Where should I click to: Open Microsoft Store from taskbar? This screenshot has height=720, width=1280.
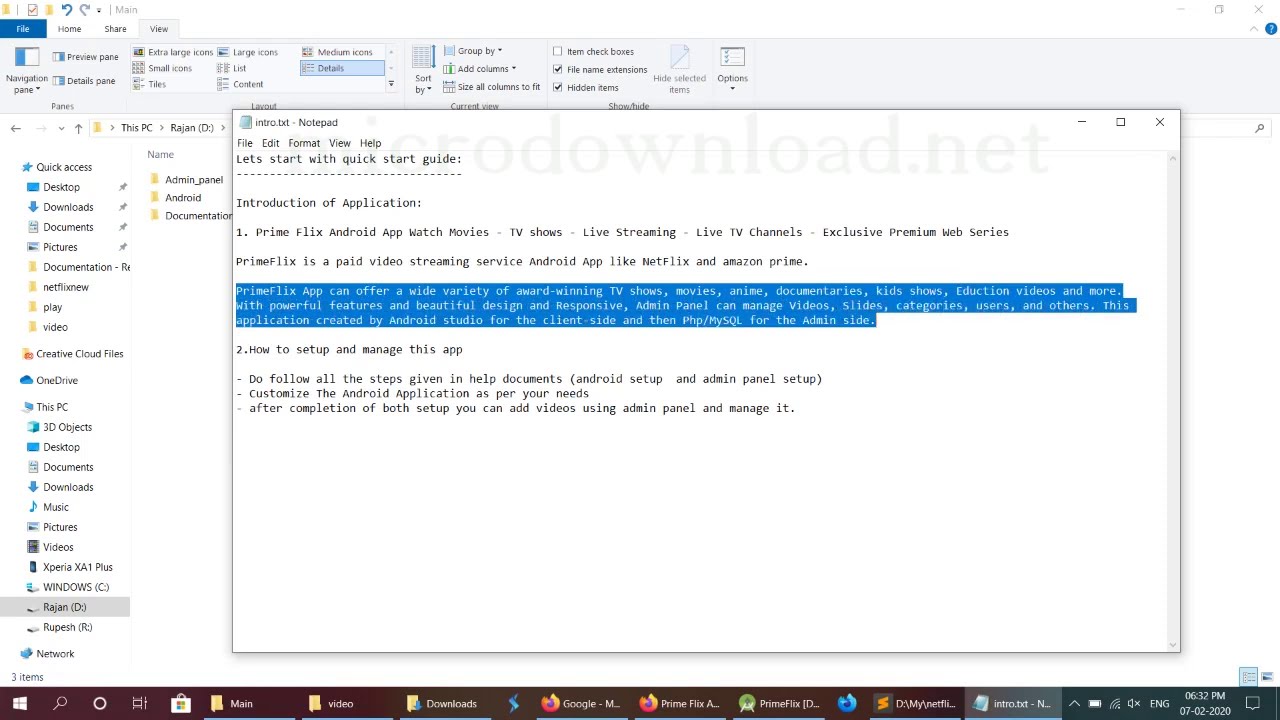click(180, 704)
